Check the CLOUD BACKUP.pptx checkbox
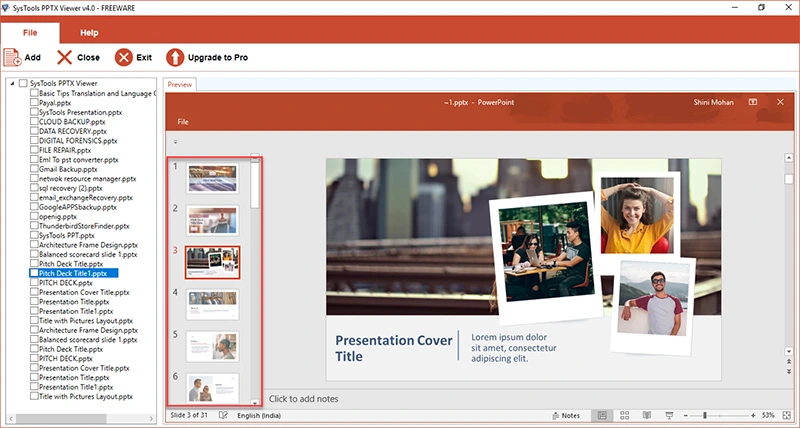 point(34,121)
